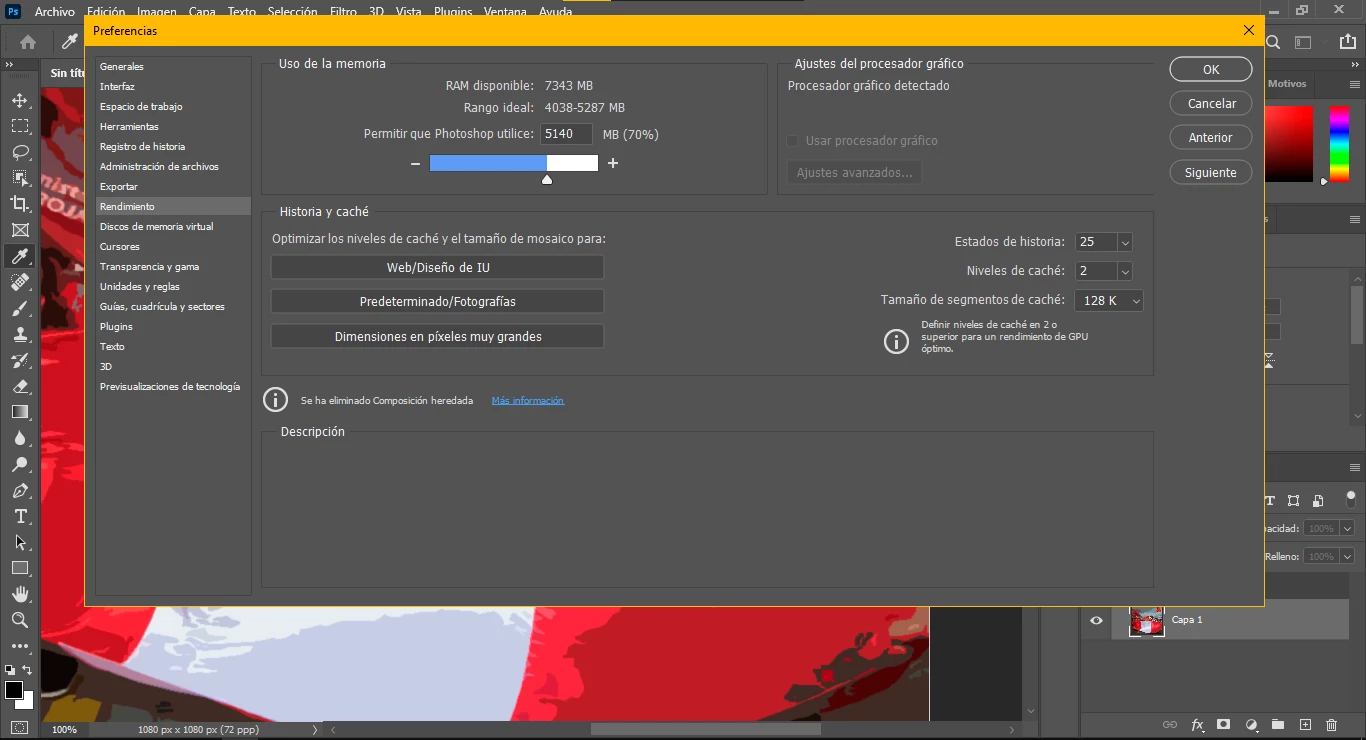Select the Clone Stamp tool
Viewport: 1366px width, 740px height.
[20, 334]
